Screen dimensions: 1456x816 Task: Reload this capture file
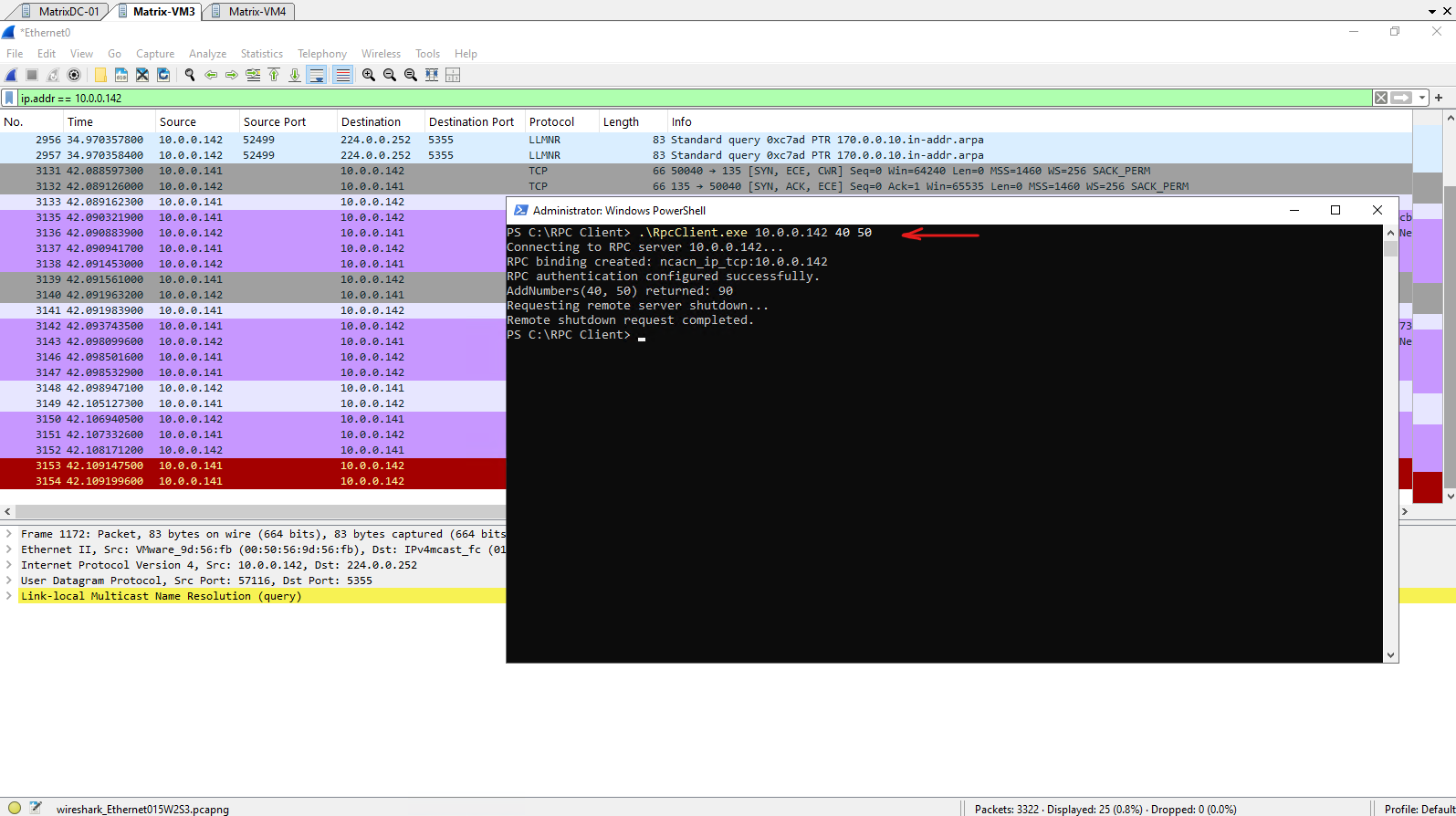[x=163, y=75]
